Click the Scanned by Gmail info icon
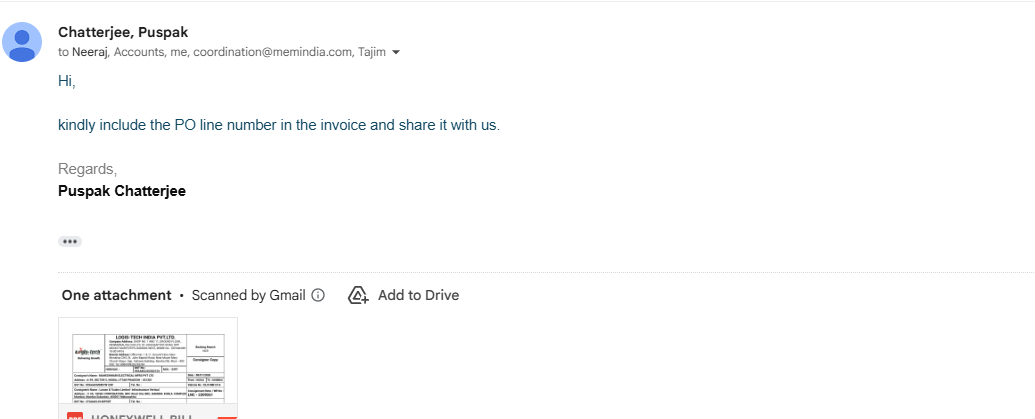Screen dimensions: 1035x419 click(x=318, y=295)
